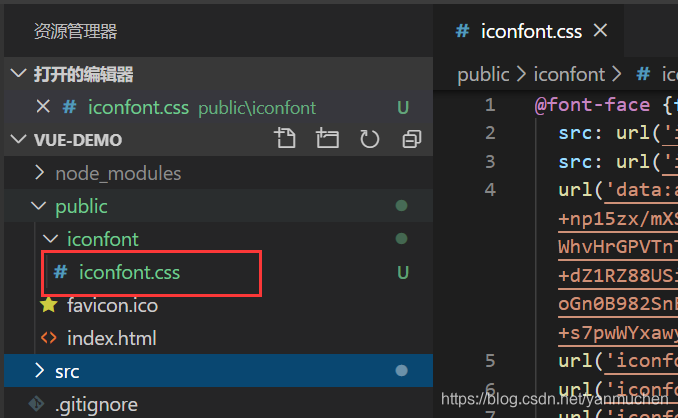Click the public breadcrumb segment
The width and height of the screenshot is (678, 418).
pyautogui.click(x=483, y=75)
